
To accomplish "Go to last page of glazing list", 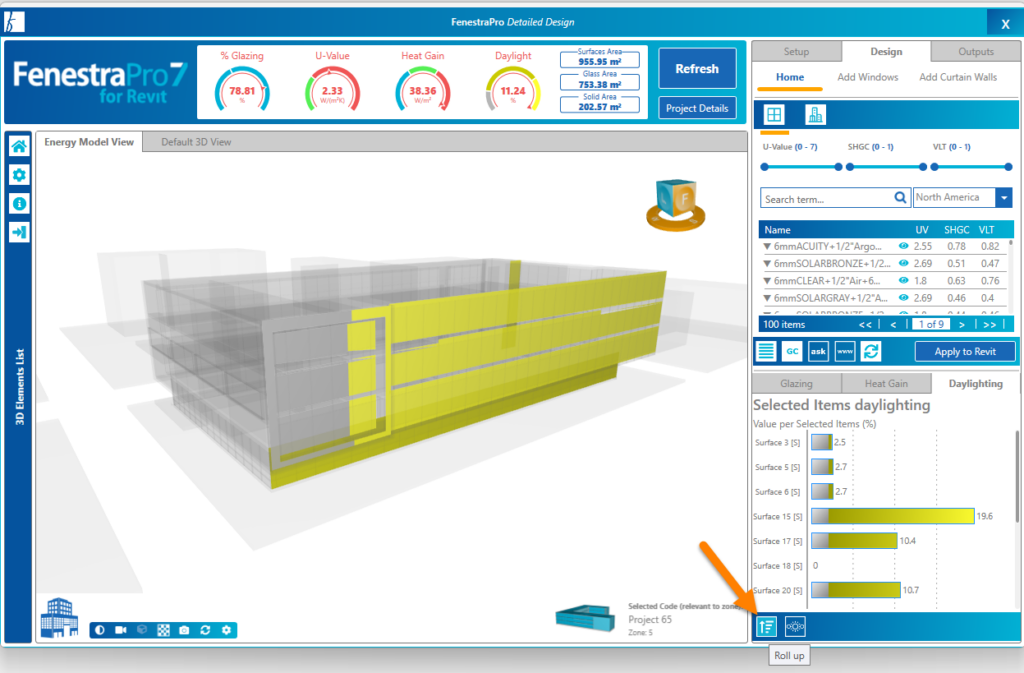I will coord(989,324).
